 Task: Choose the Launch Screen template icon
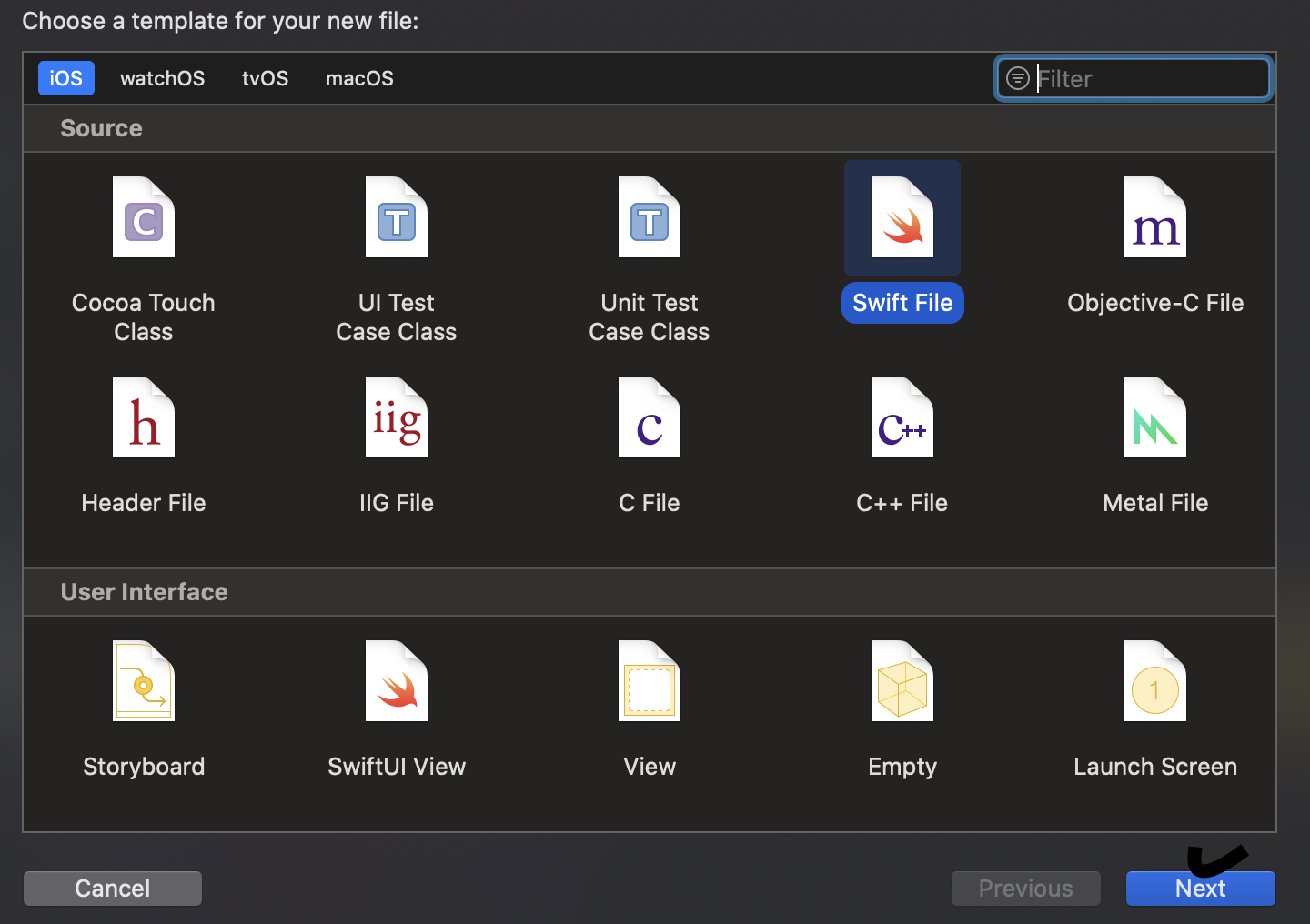click(x=1155, y=681)
